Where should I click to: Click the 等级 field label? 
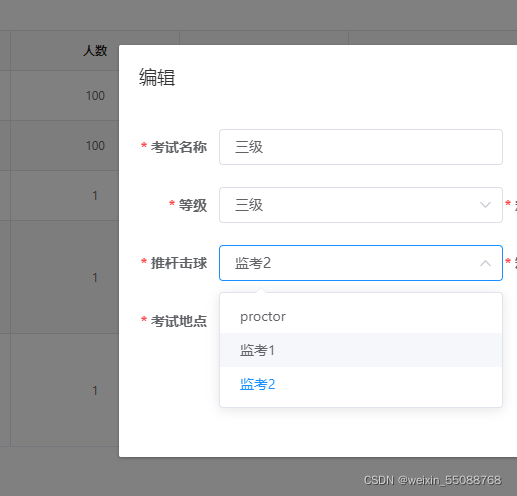pyautogui.click(x=193, y=205)
